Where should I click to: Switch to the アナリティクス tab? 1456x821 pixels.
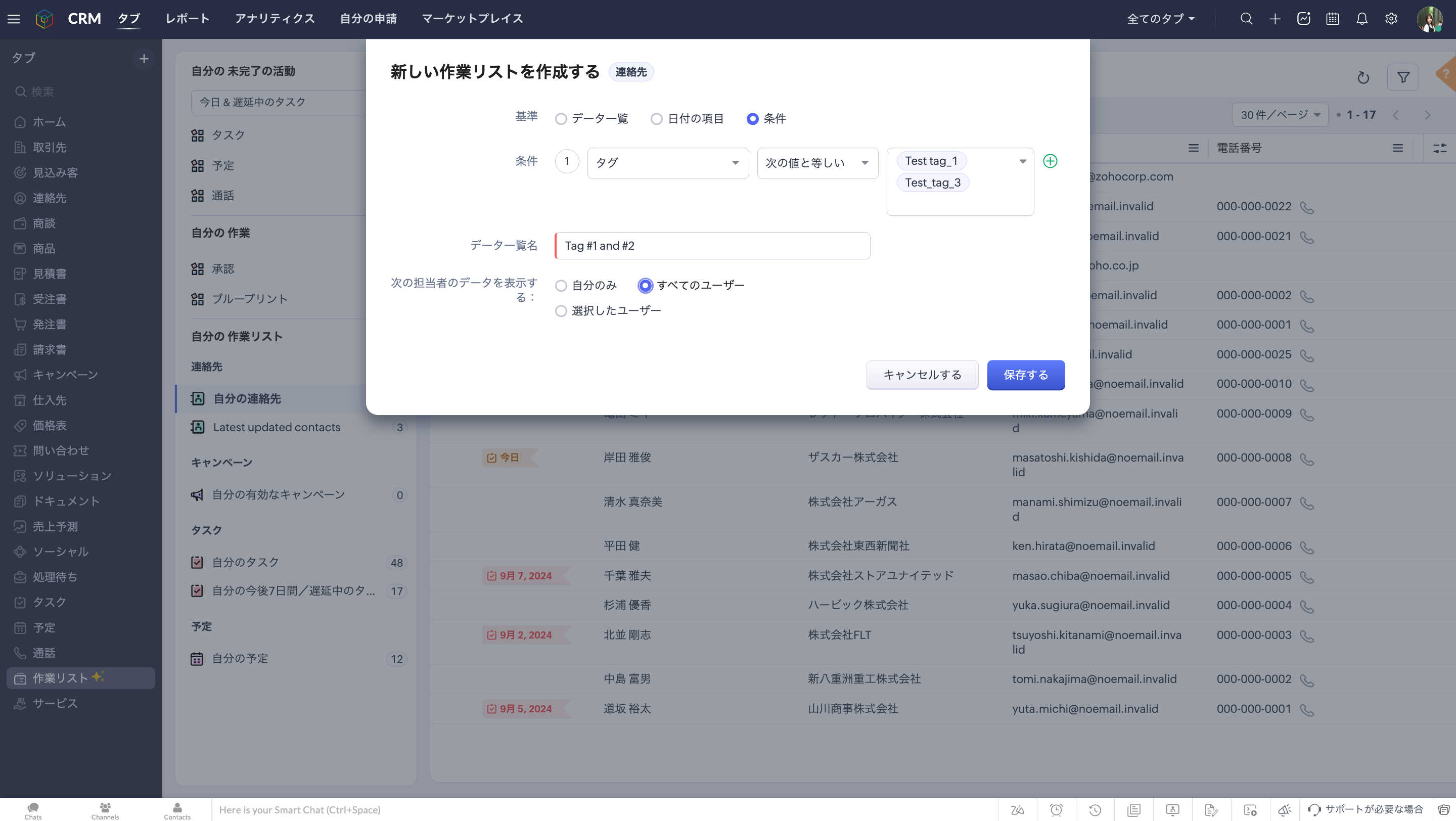pyautogui.click(x=275, y=19)
